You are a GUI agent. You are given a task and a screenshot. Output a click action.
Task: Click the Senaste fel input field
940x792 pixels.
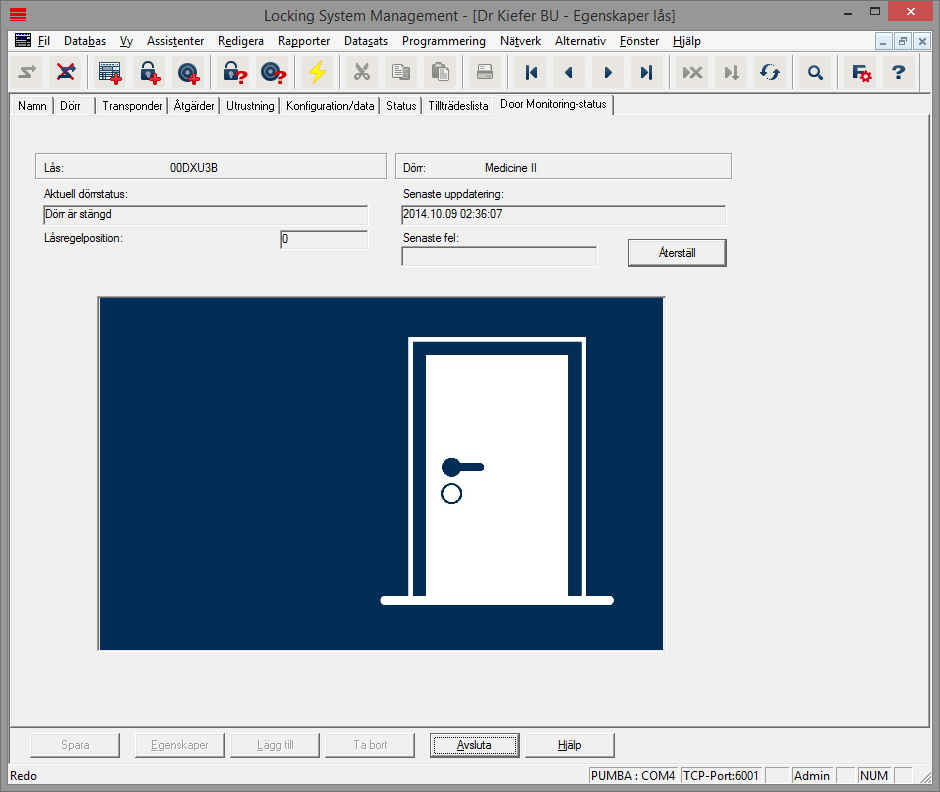click(499, 256)
